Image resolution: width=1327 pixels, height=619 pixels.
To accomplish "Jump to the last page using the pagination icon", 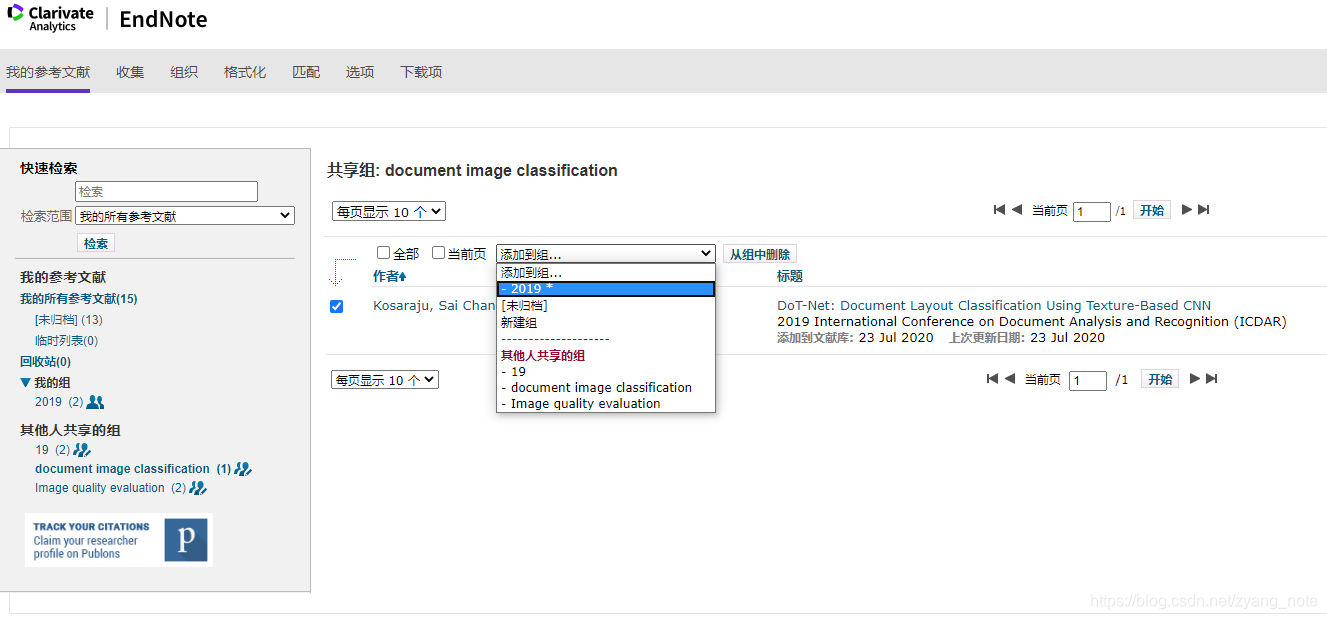I will click(1203, 210).
